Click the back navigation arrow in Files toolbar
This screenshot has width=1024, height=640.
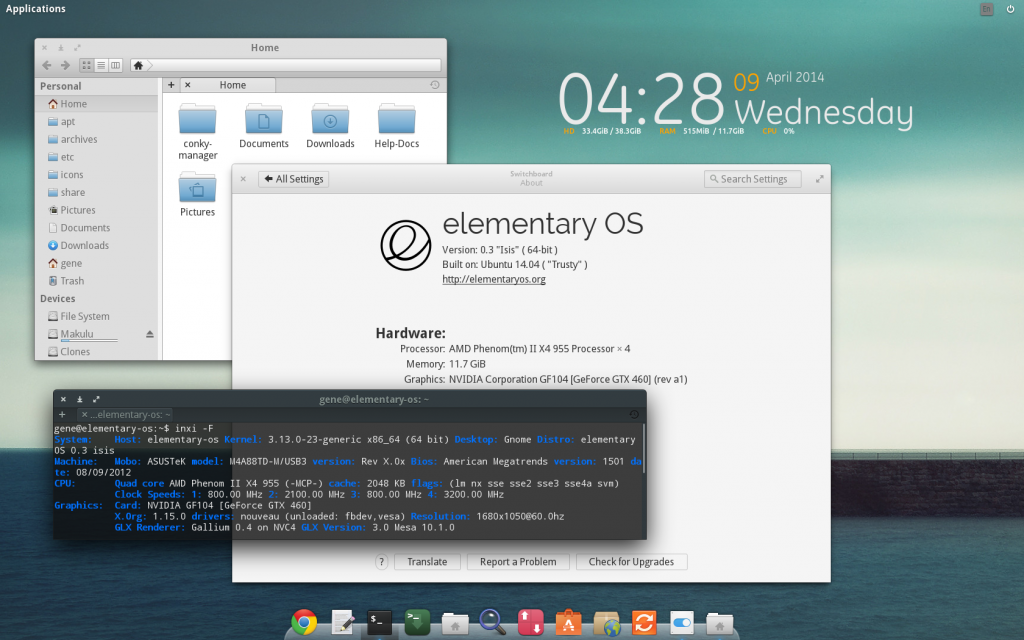click(47, 63)
